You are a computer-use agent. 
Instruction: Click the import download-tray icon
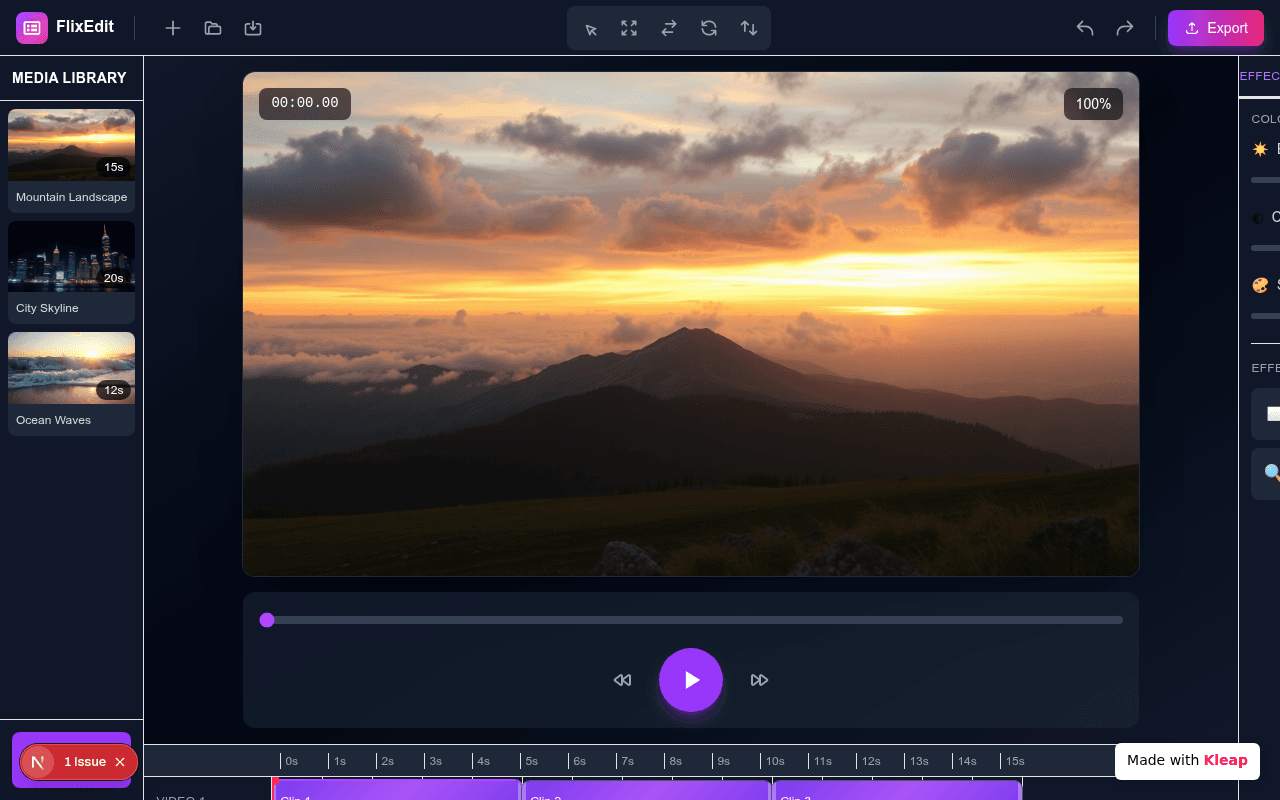click(253, 28)
